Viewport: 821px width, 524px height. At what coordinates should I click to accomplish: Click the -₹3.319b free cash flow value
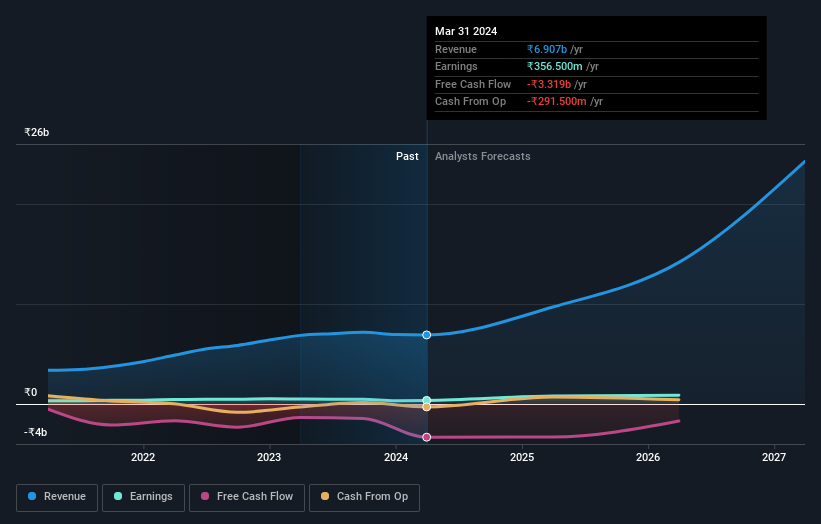pyautogui.click(x=549, y=84)
